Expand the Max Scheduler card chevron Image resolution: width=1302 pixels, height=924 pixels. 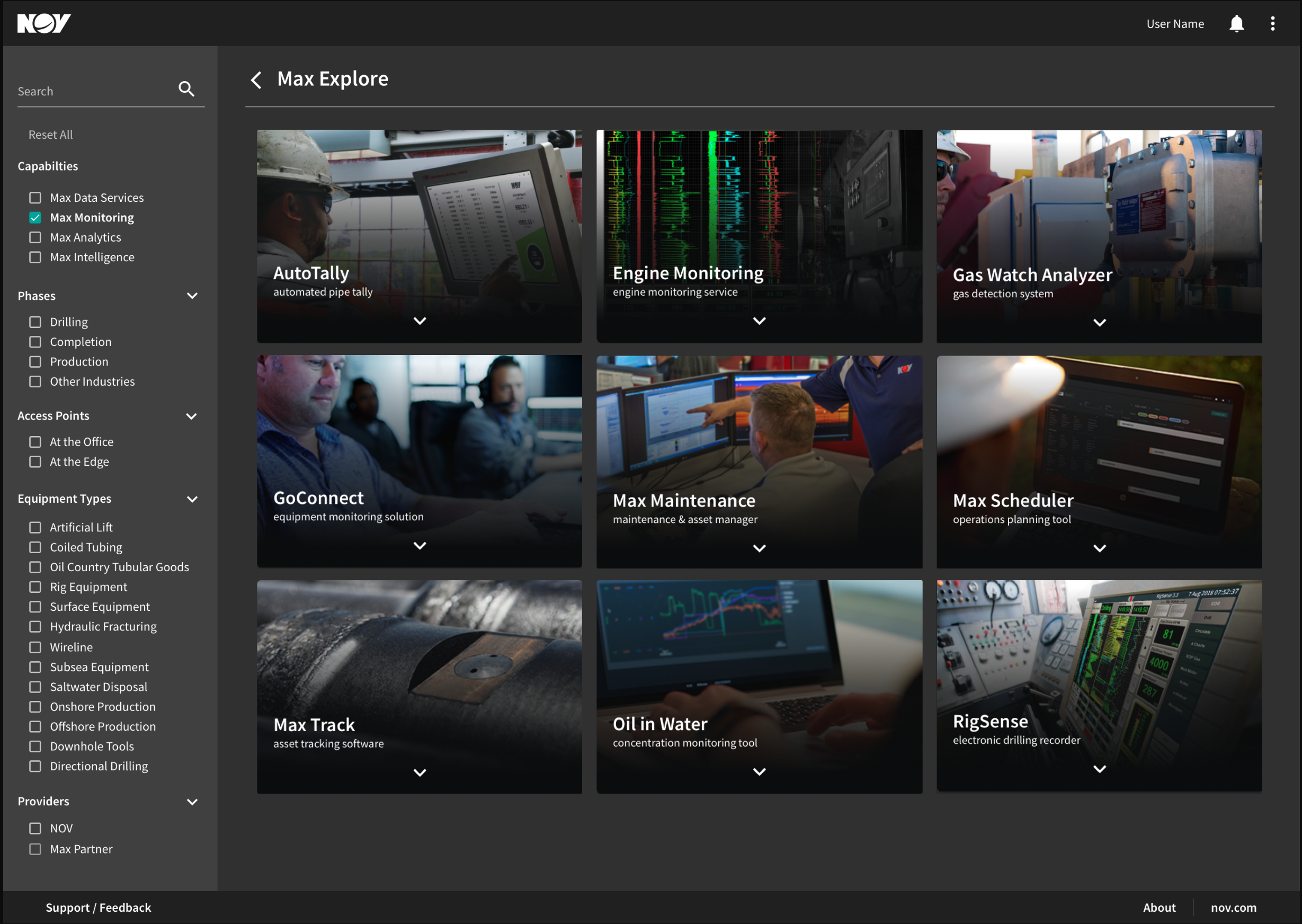(x=1100, y=548)
